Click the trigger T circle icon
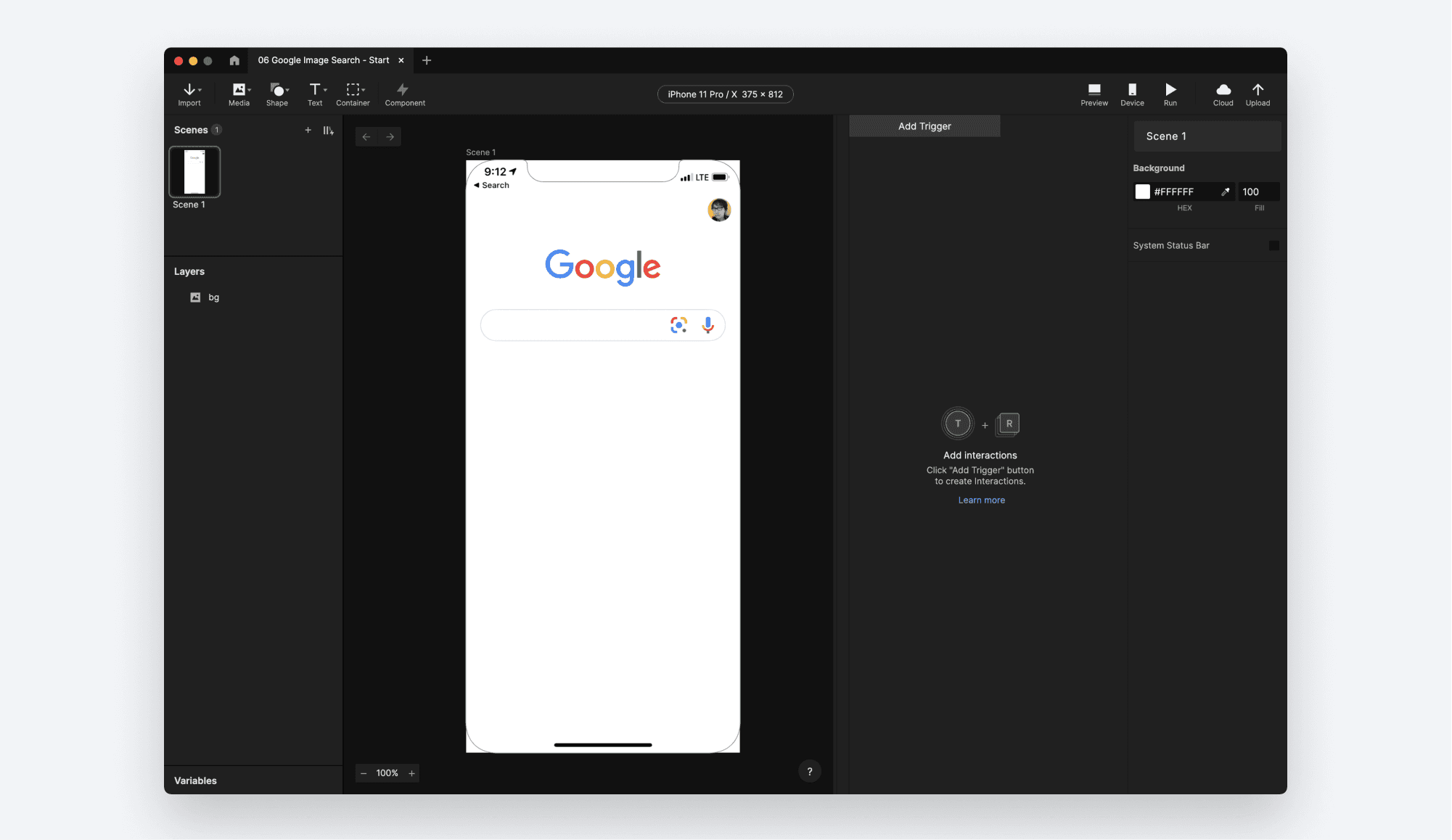1452x840 pixels. click(958, 424)
